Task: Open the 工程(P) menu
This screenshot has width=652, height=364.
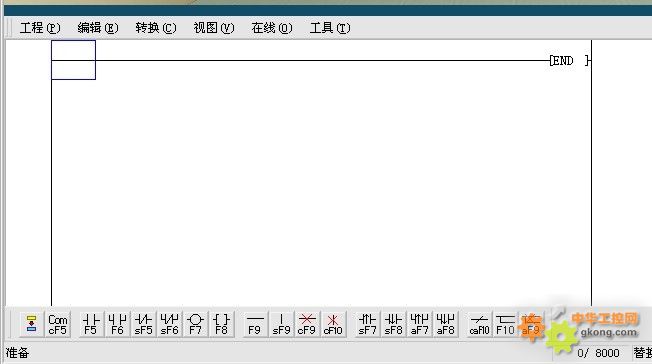Action: 40,28
